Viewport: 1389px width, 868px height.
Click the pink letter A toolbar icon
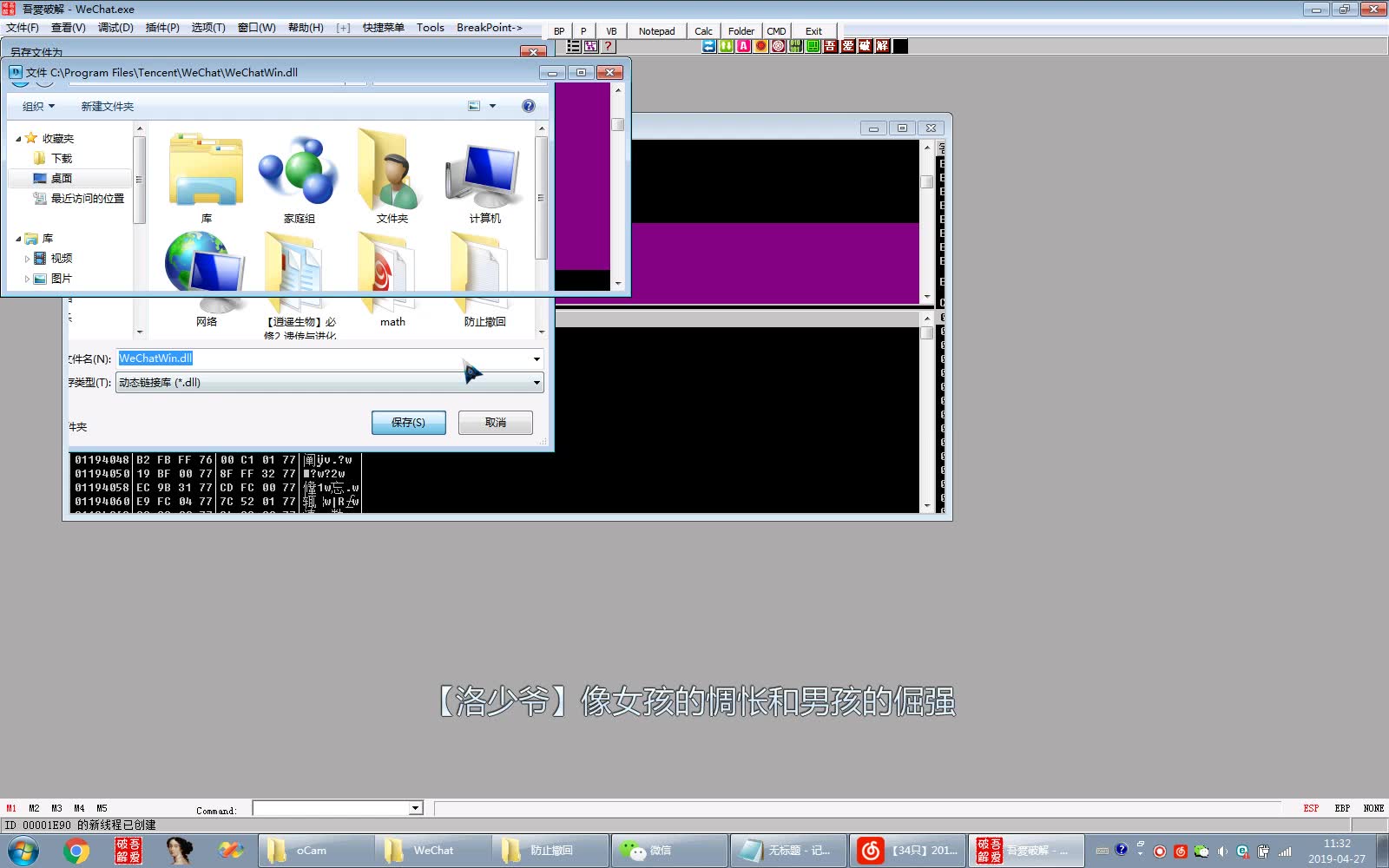[x=744, y=46]
